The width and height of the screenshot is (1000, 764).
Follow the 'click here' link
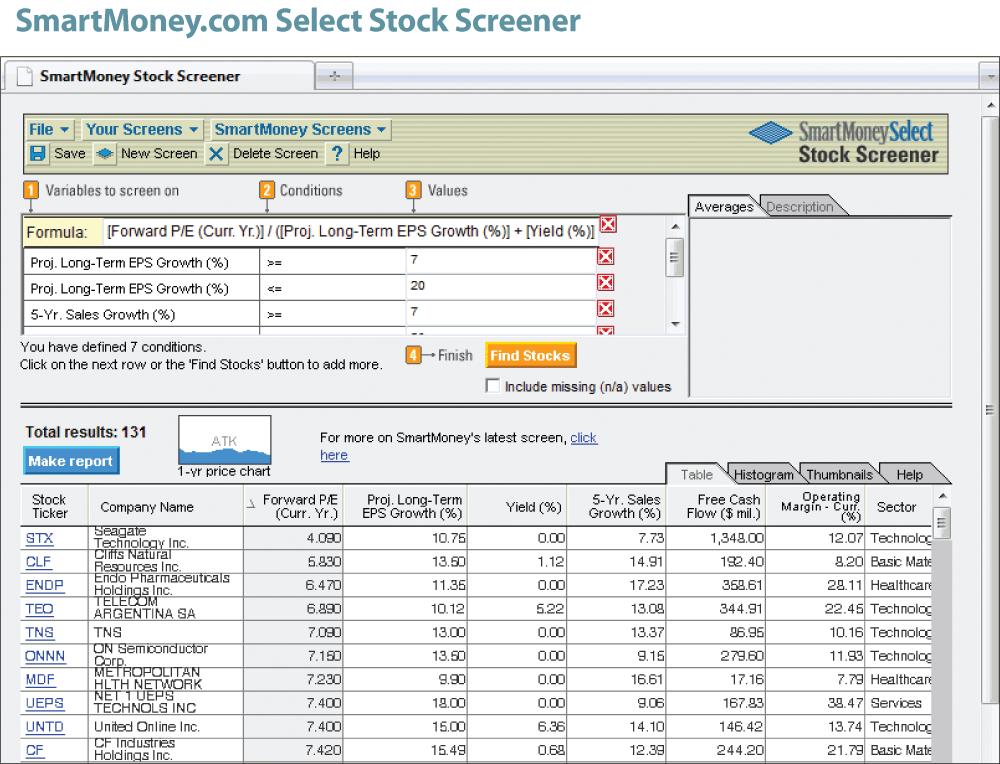coord(584,437)
